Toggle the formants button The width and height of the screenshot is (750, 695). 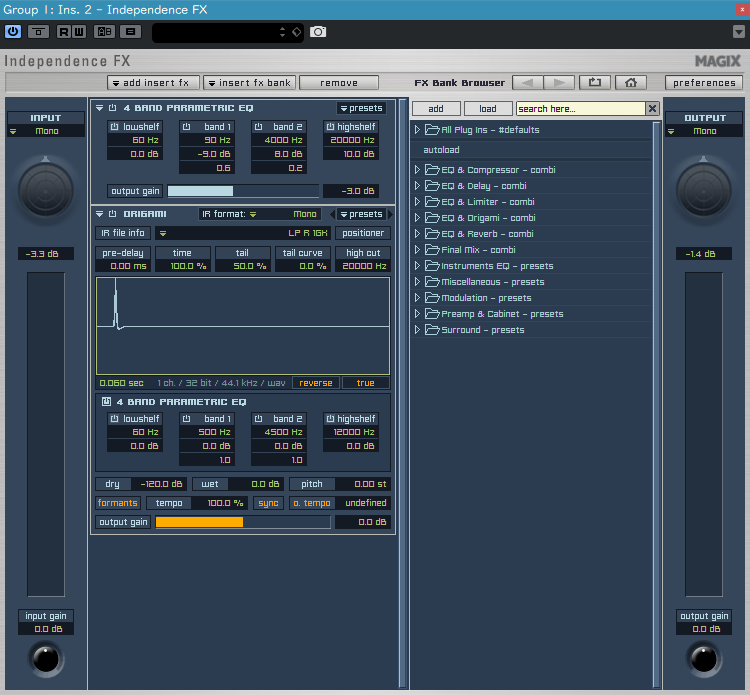click(118, 503)
